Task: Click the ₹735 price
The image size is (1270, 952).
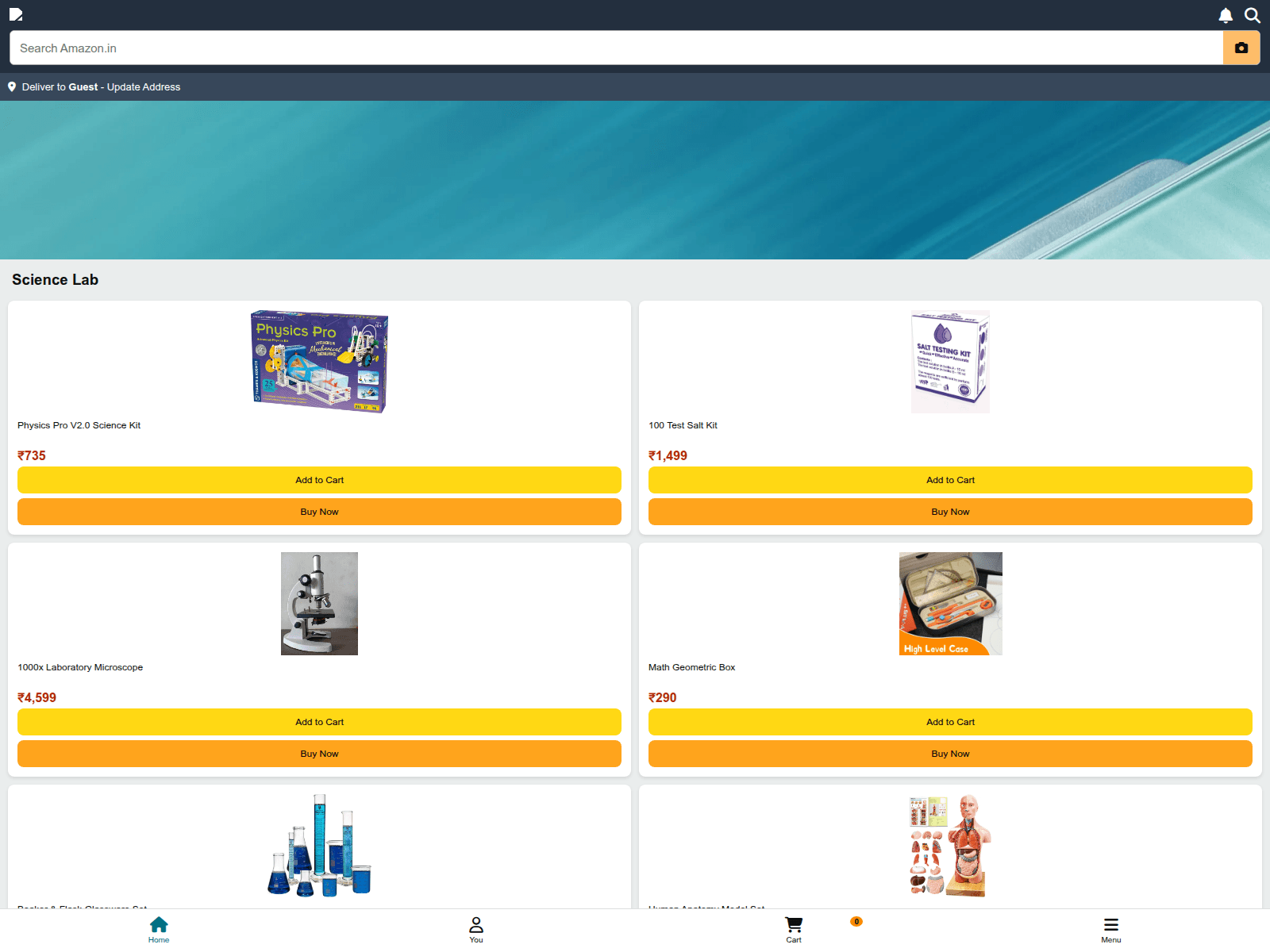Action: (x=32, y=455)
